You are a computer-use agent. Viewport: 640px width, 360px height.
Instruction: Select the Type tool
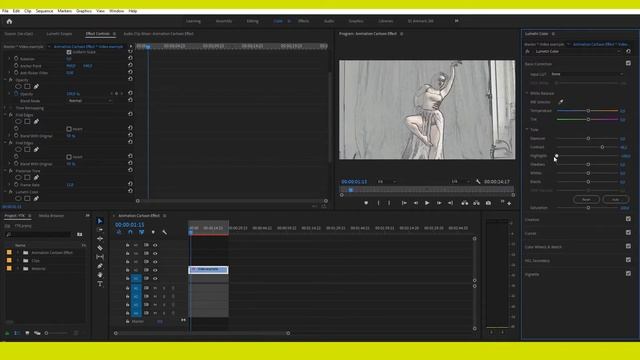coord(100,284)
